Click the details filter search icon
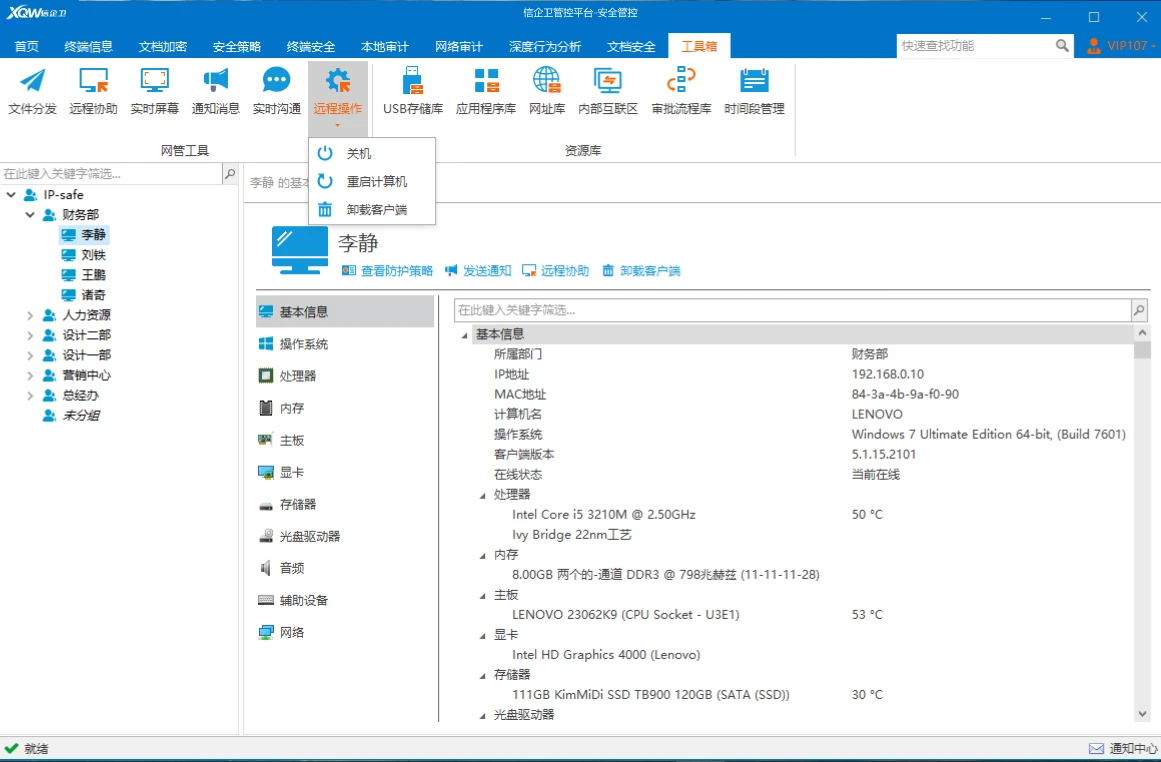The image size is (1161, 762). pyautogui.click(x=1140, y=310)
